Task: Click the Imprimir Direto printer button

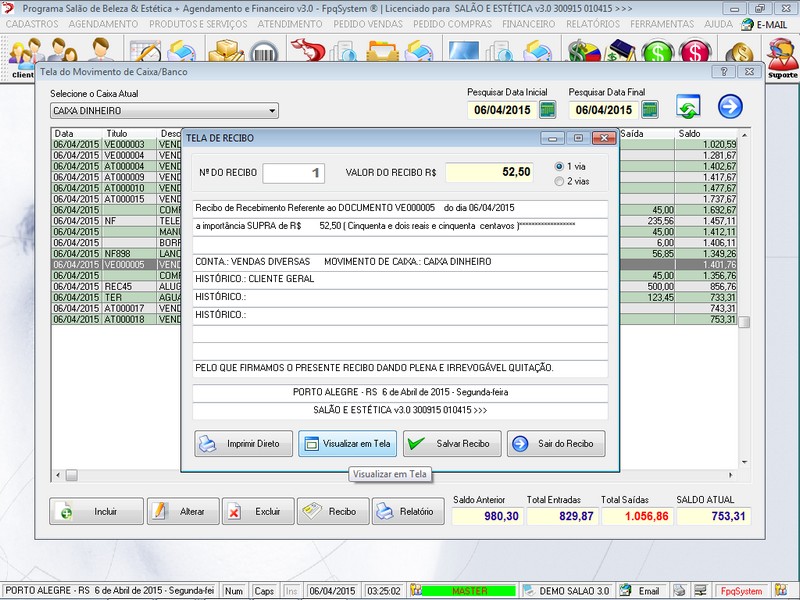Action: (x=243, y=444)
